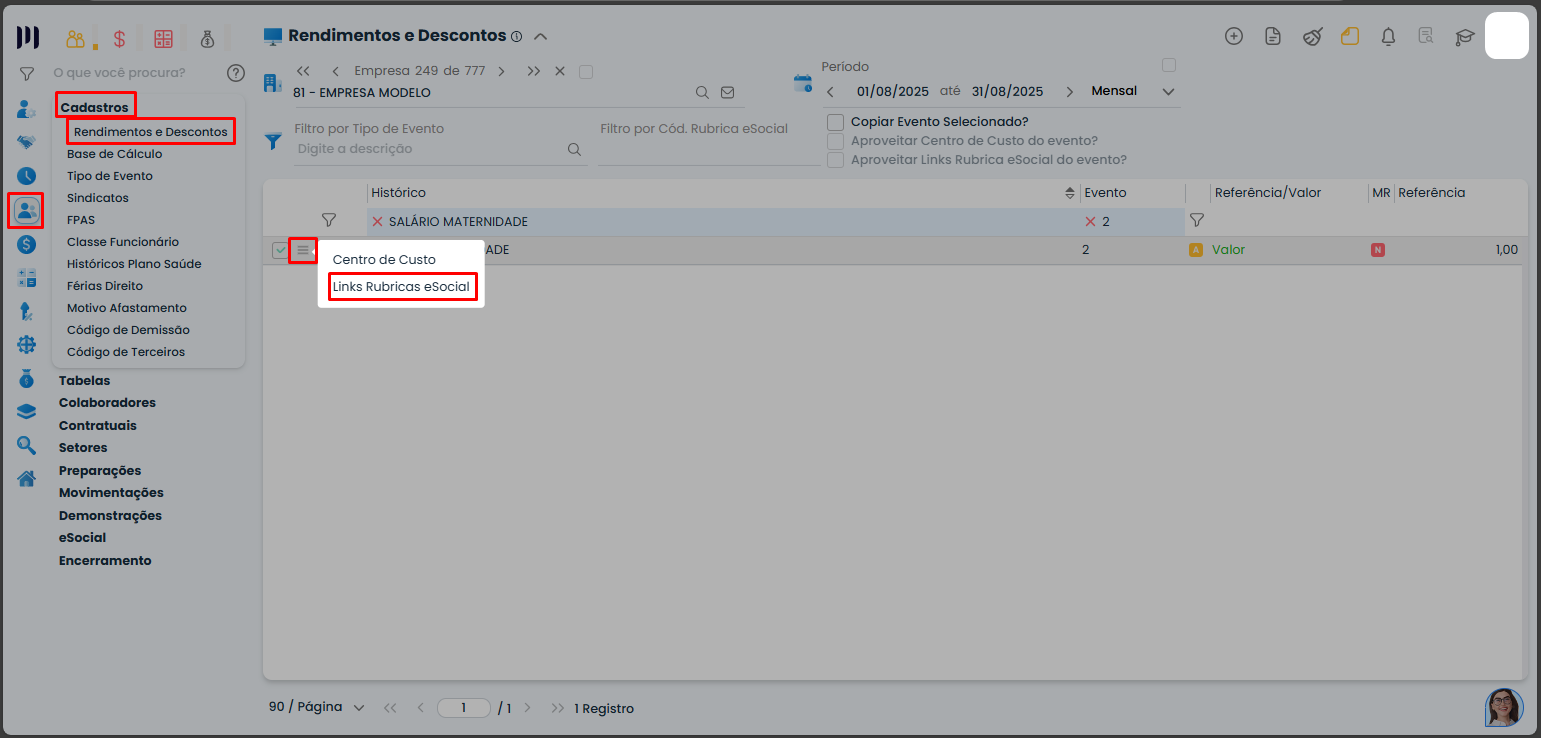Image resolution: width=1541 pixels, height=738 pixels.
Task: Check Copiar Evento Selecionado
Action: (836, 122)
